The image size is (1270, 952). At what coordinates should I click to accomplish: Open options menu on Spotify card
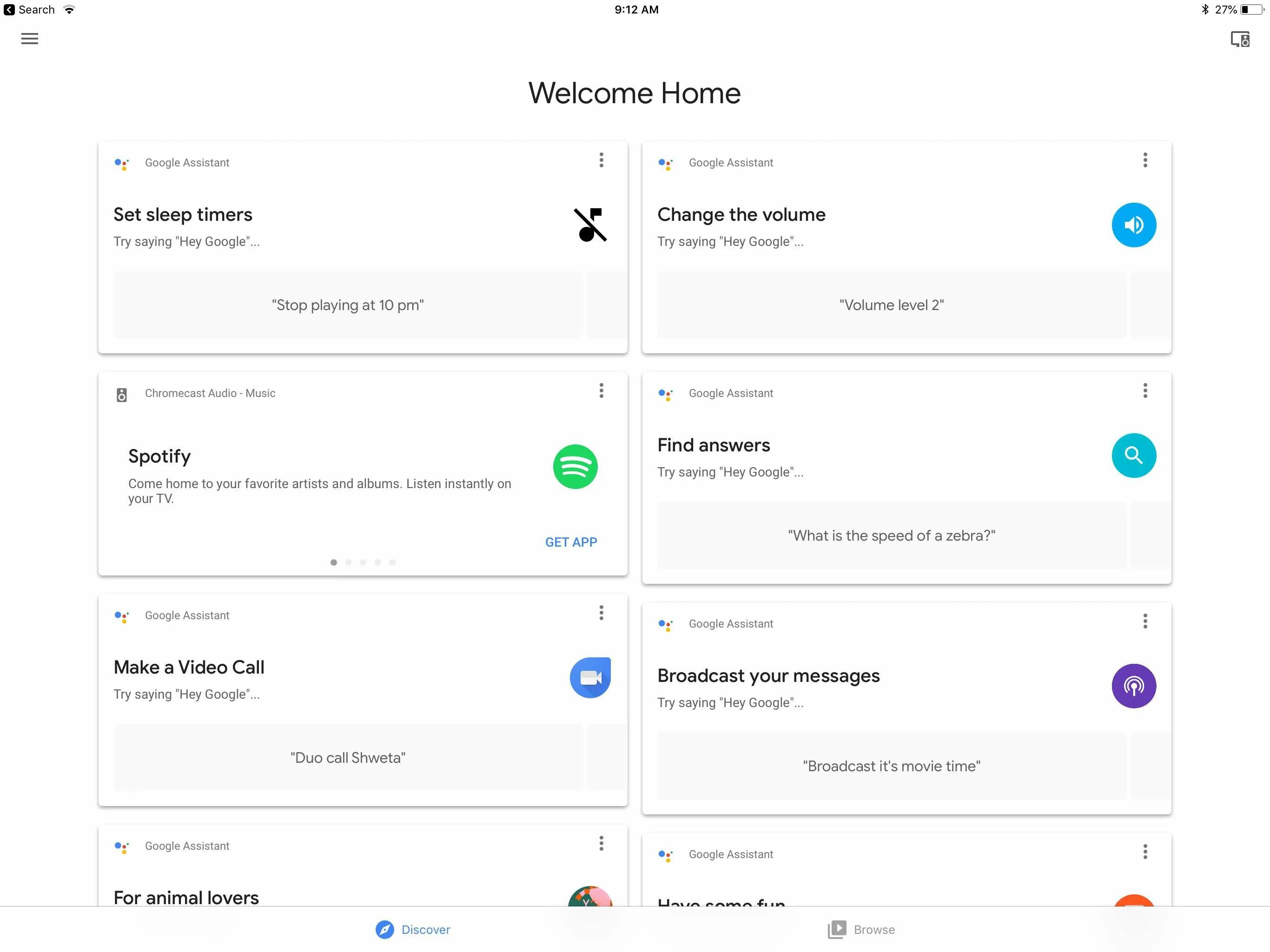pyautogui.click(x=601, y=391)
